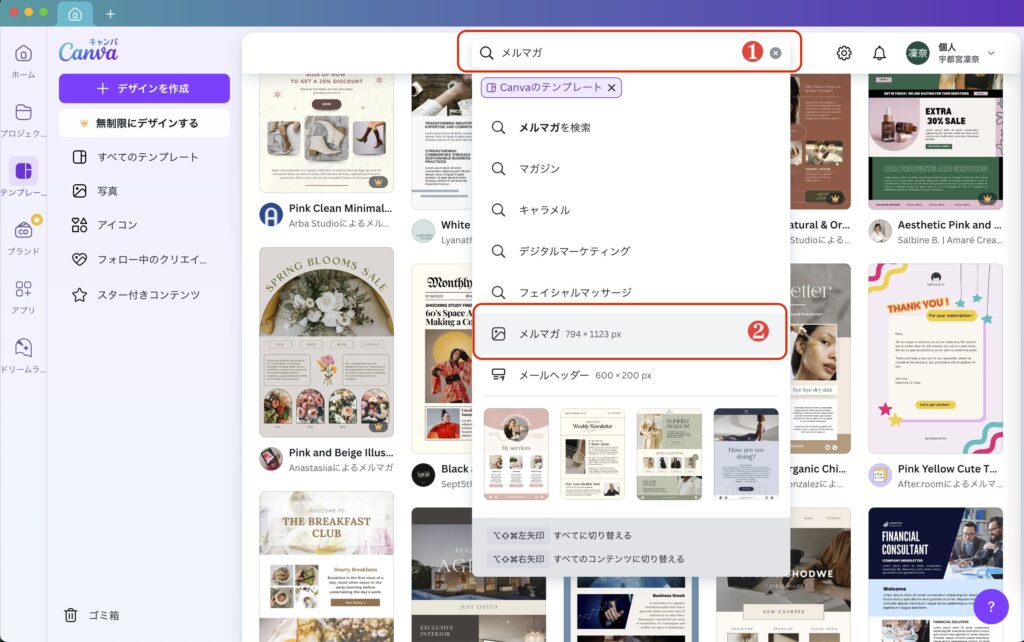
Task: Select the フェイシャルマッサージ suggestion
Action: coord(630,292)
